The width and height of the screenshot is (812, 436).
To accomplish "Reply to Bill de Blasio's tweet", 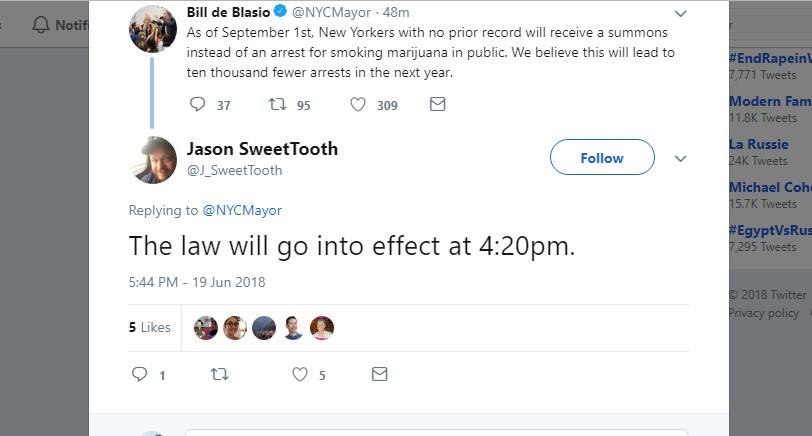I will [x=197, y=104].
